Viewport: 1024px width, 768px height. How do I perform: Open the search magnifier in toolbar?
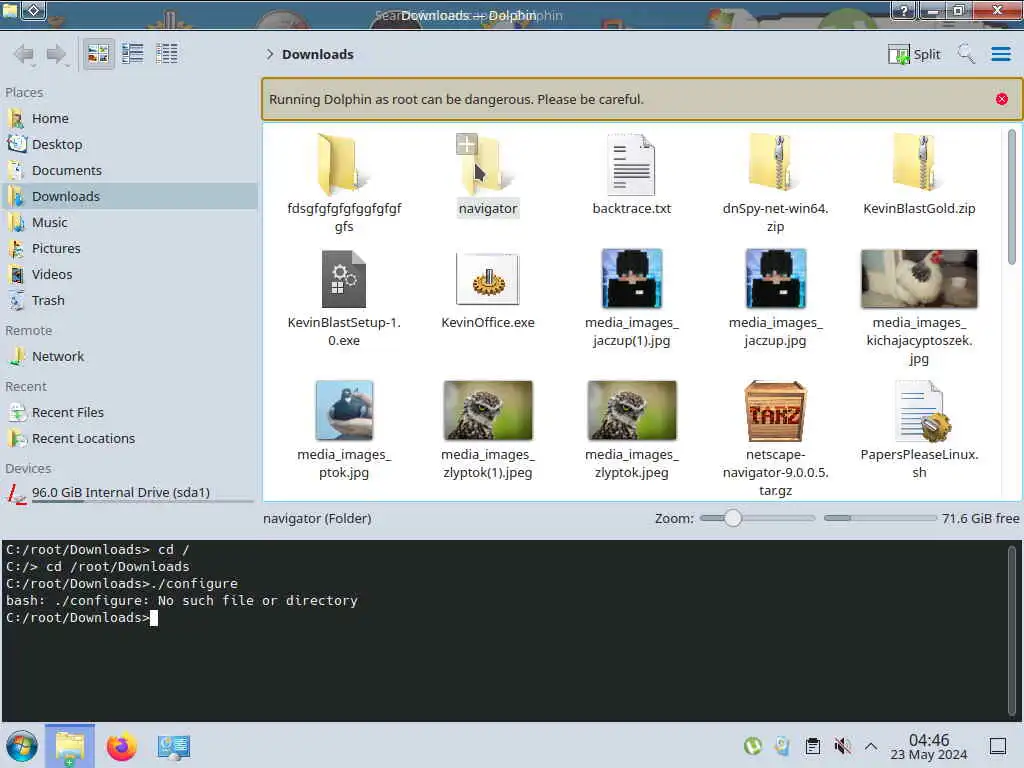(966, 54)
